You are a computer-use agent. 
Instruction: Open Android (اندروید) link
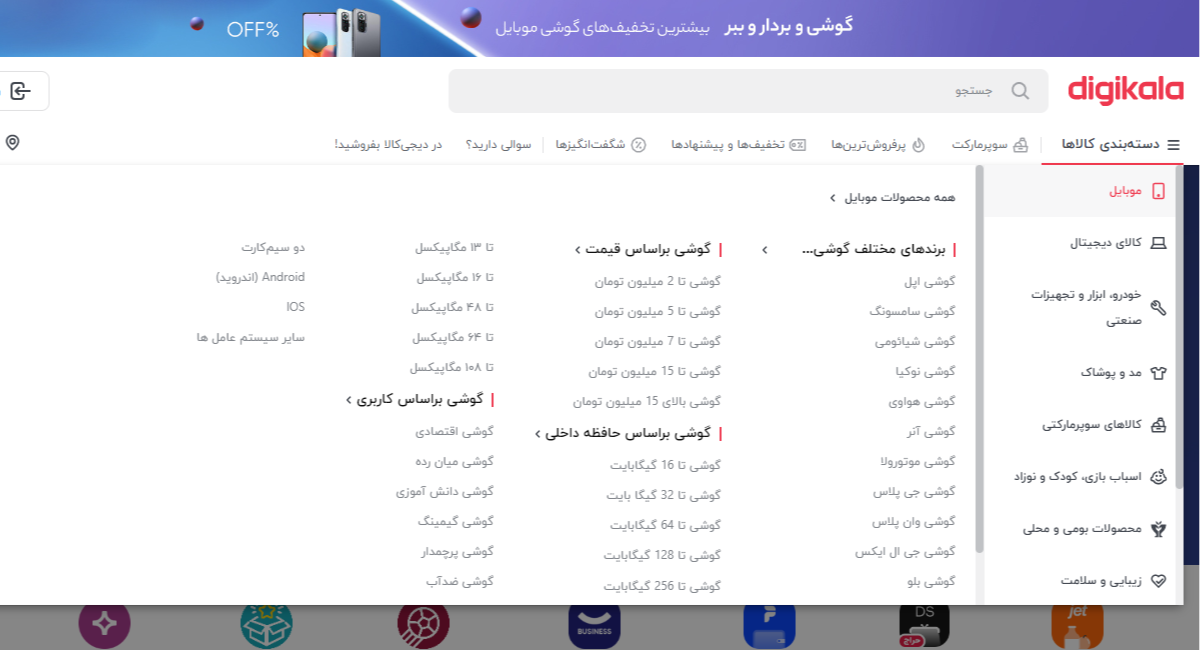(x=260, y=277)
